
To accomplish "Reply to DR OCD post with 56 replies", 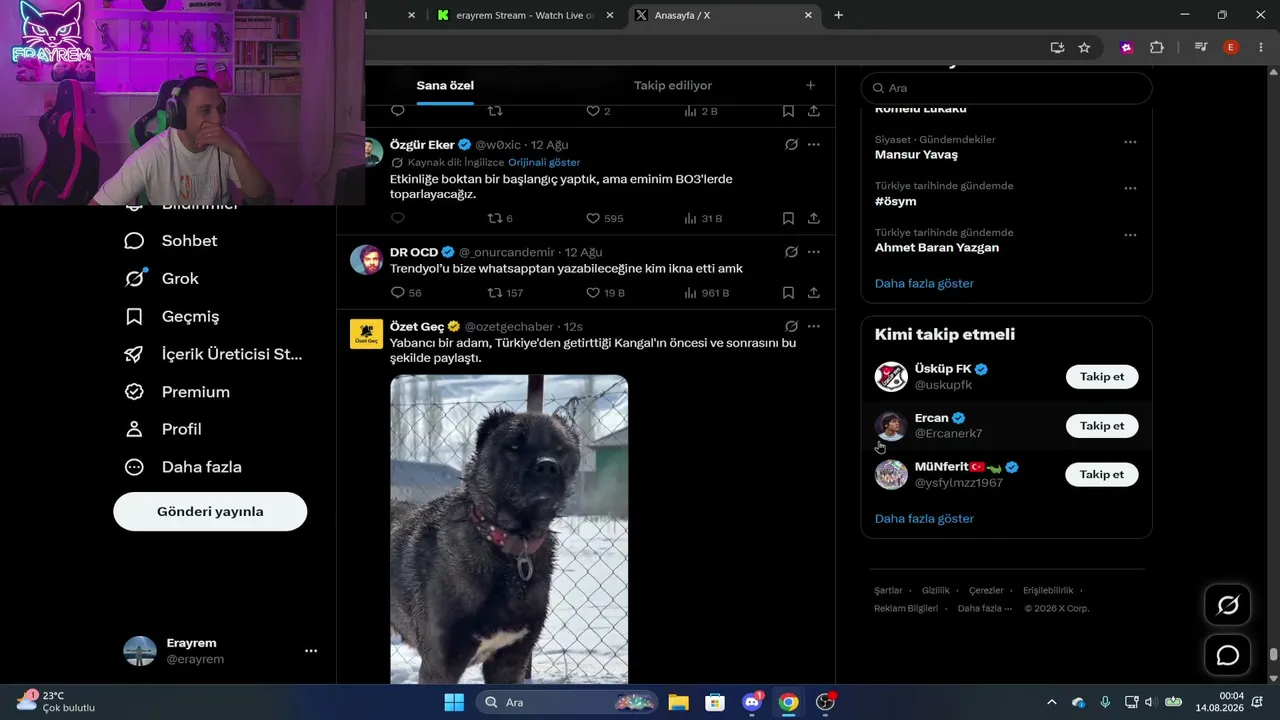I will [x=406, y=293].
